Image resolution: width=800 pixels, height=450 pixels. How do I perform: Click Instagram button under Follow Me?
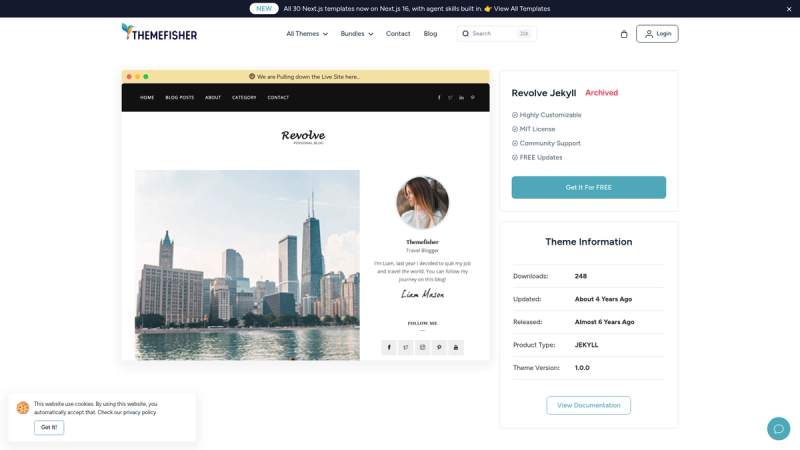click(422, 347)
